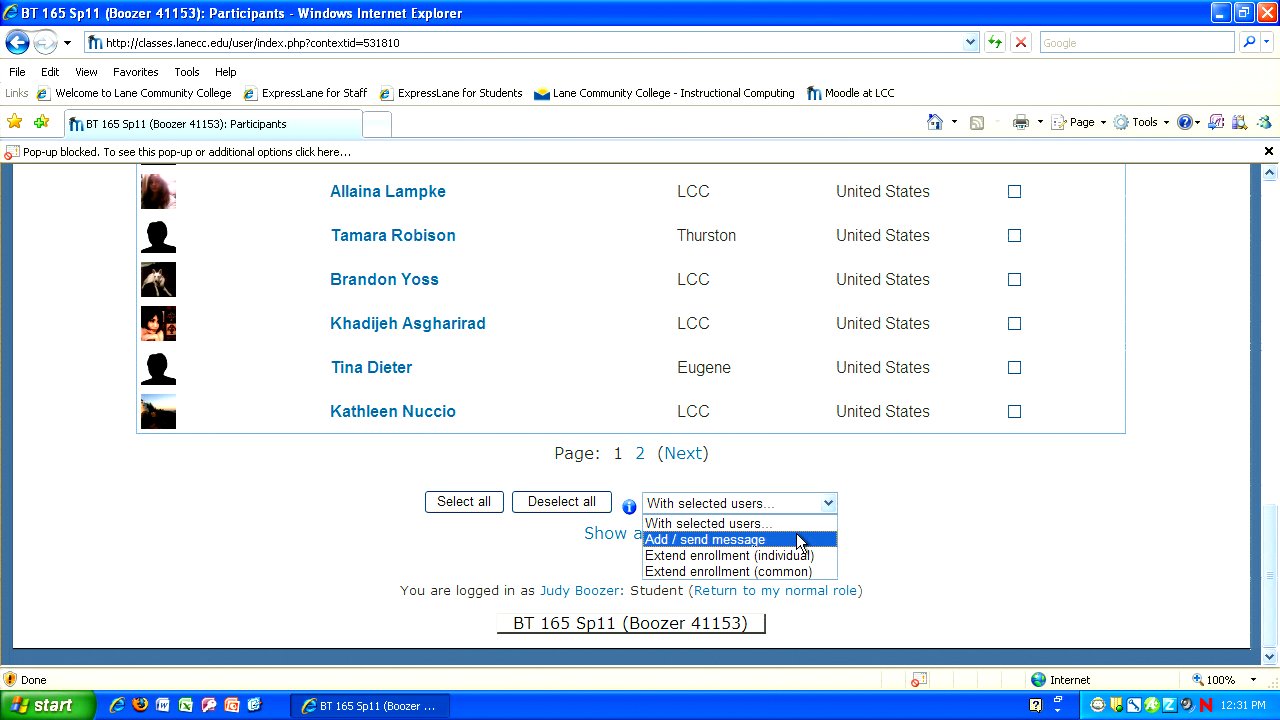The height and width of the screenshot is (720, 1280).
Task: Go to the Next participants page link
Action: coord(683,453)
